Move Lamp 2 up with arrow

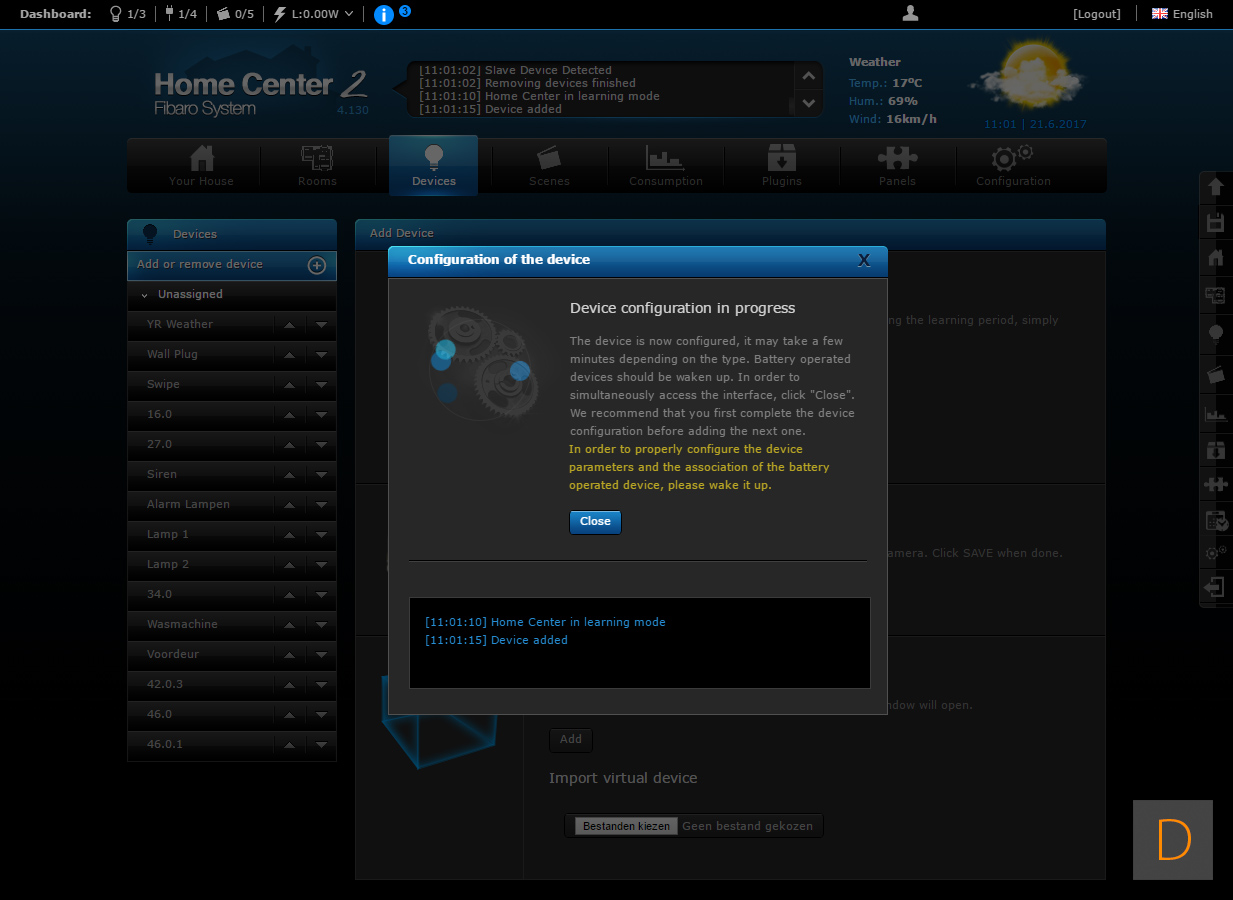(288, 565)
